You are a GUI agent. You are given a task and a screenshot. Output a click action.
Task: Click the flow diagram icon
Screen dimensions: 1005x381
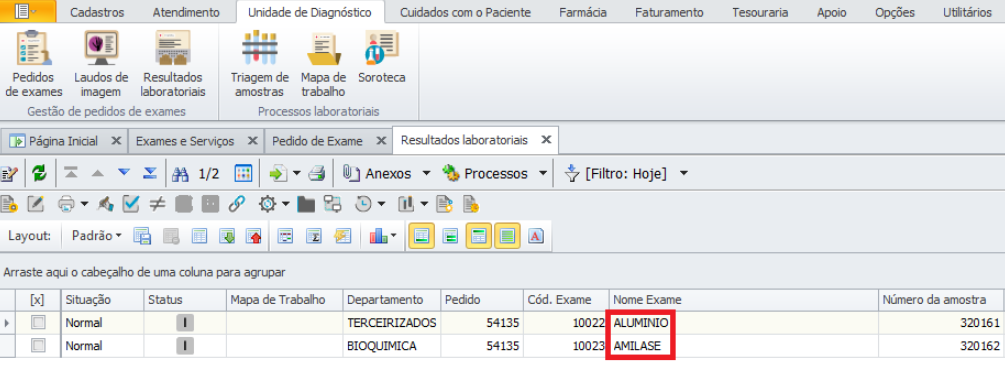click(332, 205)
